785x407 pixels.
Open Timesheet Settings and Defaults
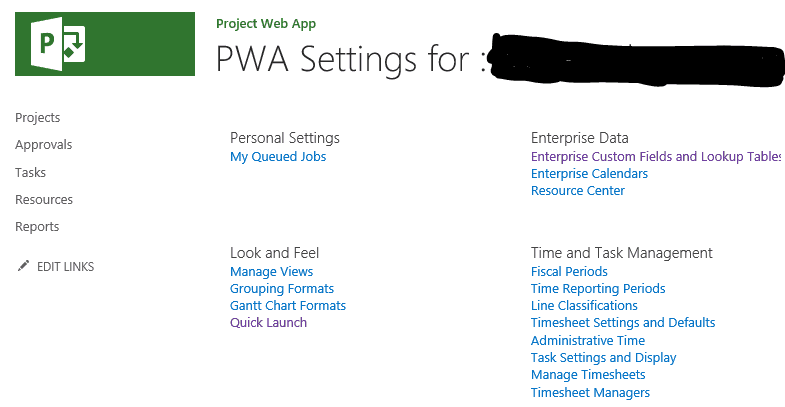pyautogui.click(x=623, y=323)
